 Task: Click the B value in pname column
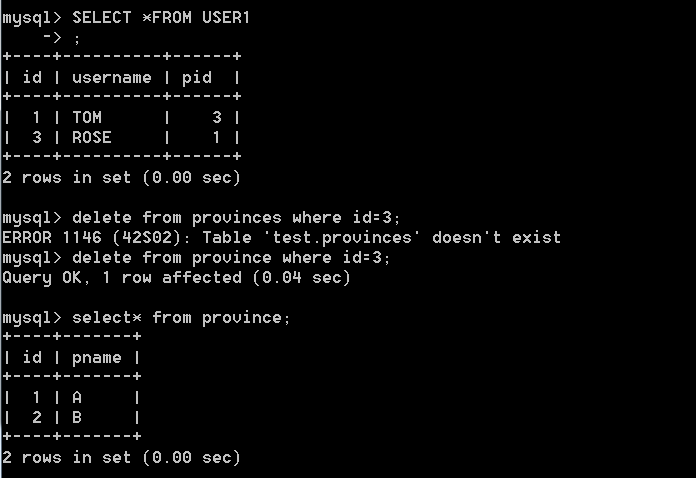(x=77, y=417)
